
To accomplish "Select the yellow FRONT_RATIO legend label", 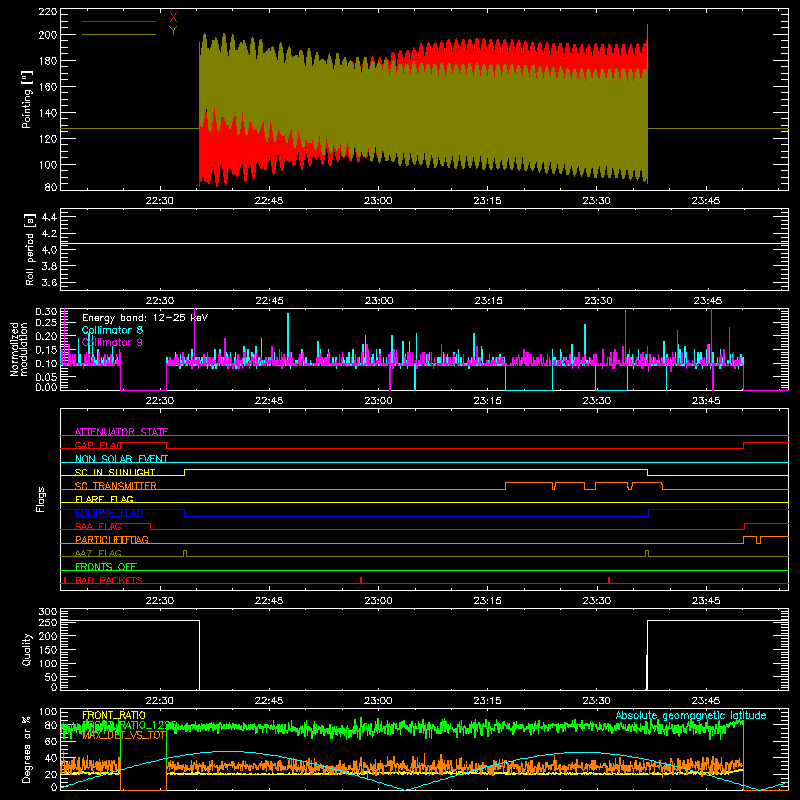I will [114, 715].
